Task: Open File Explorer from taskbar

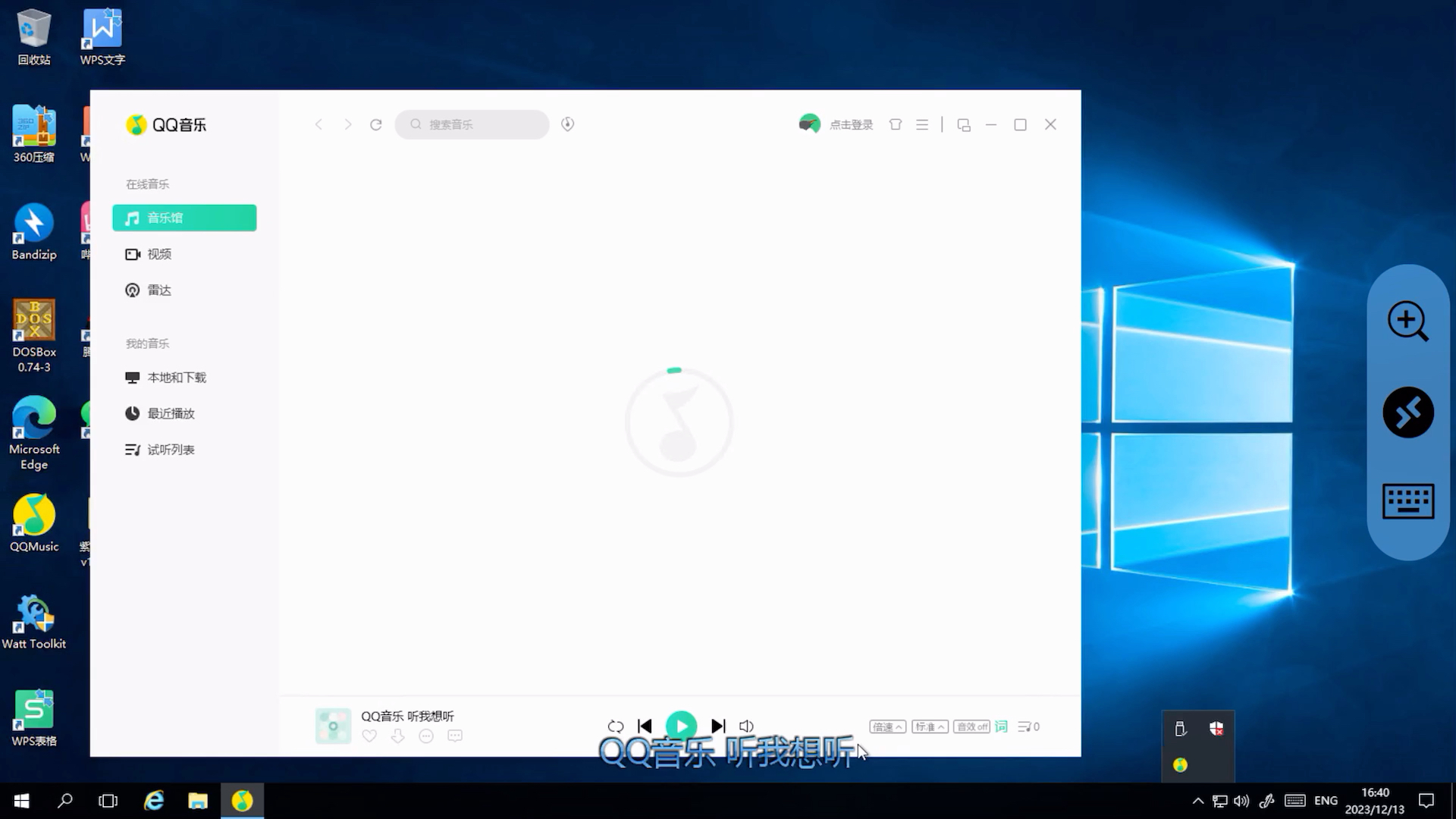Action: [198, 801]
